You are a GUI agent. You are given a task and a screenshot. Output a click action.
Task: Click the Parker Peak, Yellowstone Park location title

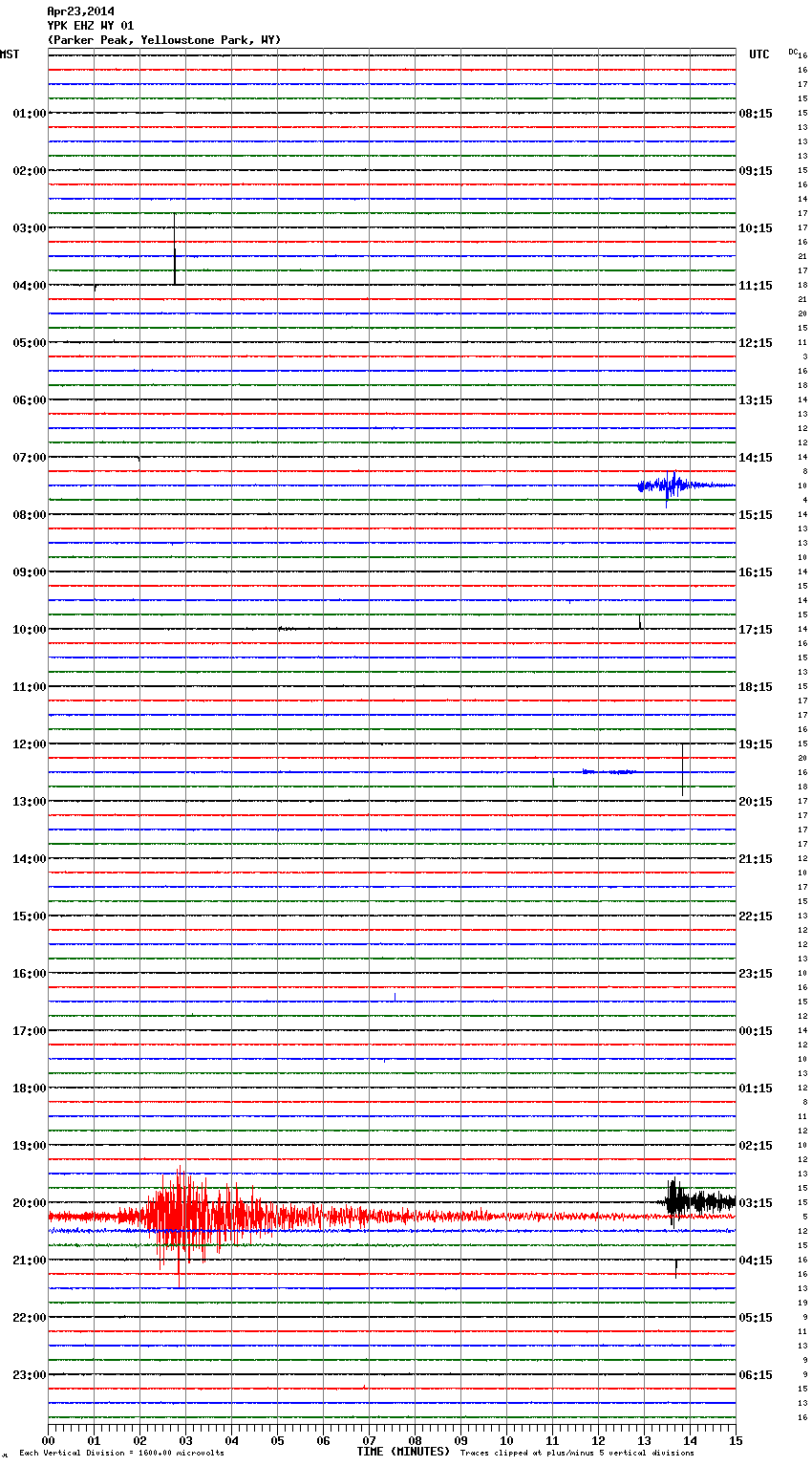coord(164,40)
